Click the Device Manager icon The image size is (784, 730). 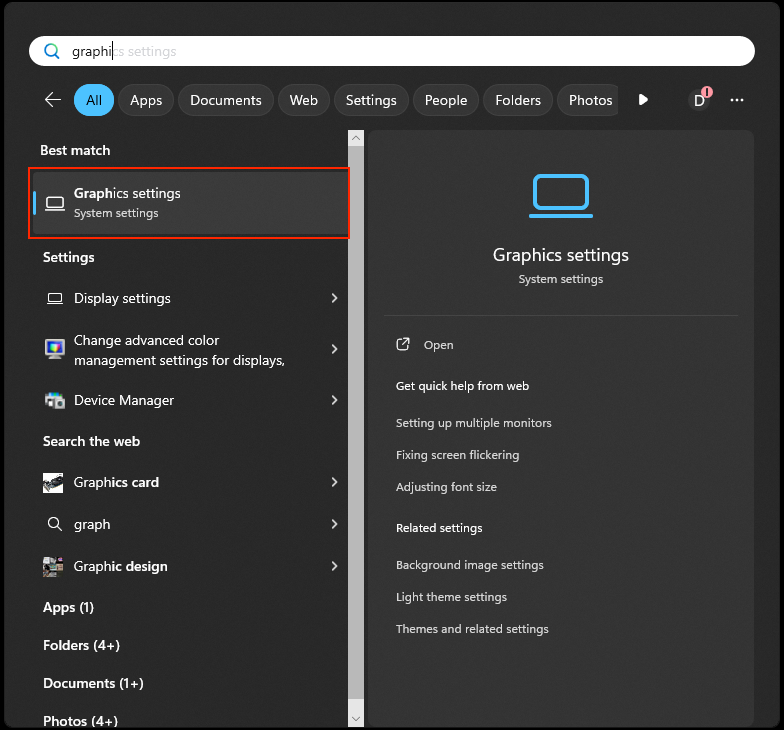(55, 400)
